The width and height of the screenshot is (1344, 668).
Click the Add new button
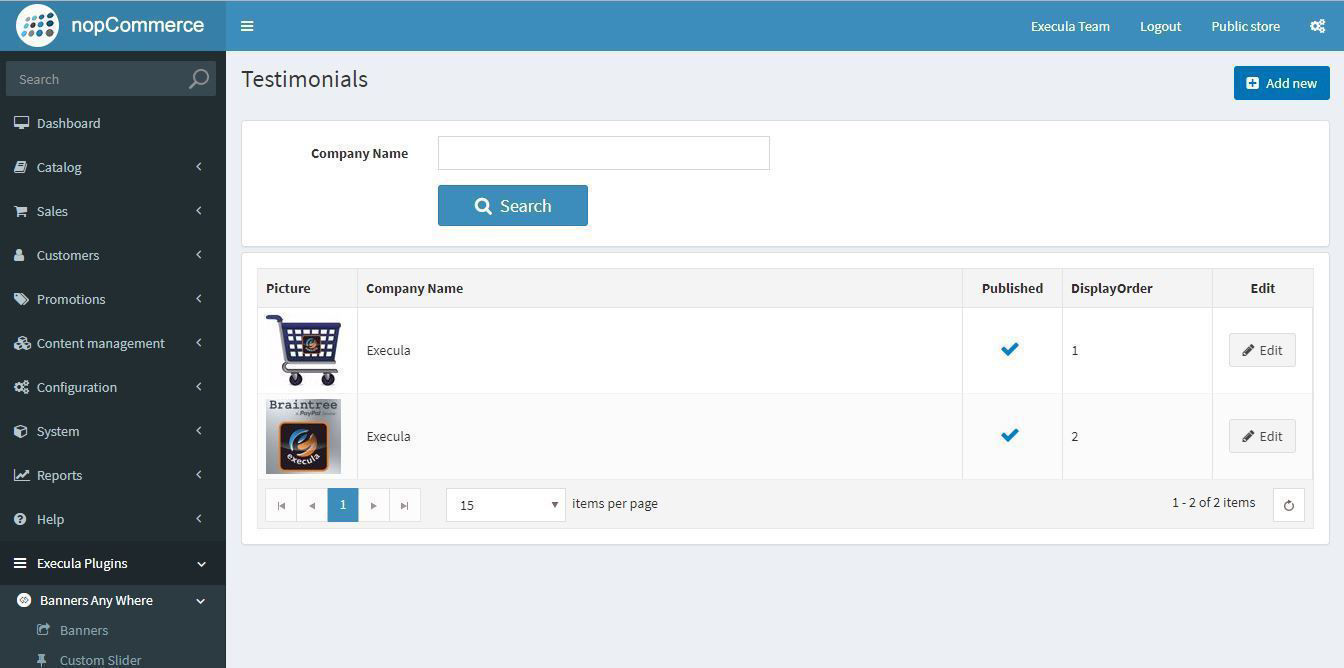pos(1281,83)
